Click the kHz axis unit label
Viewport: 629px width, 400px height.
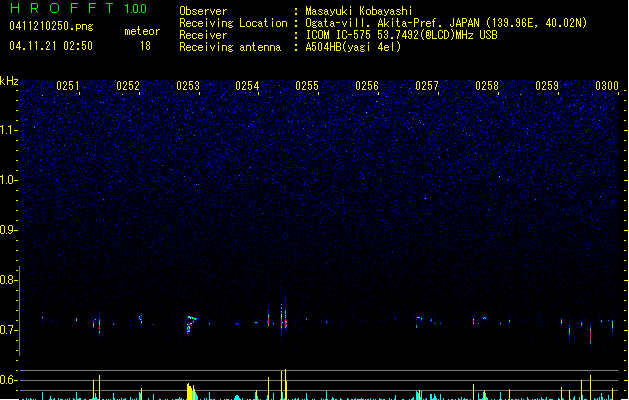click(9, 81)
